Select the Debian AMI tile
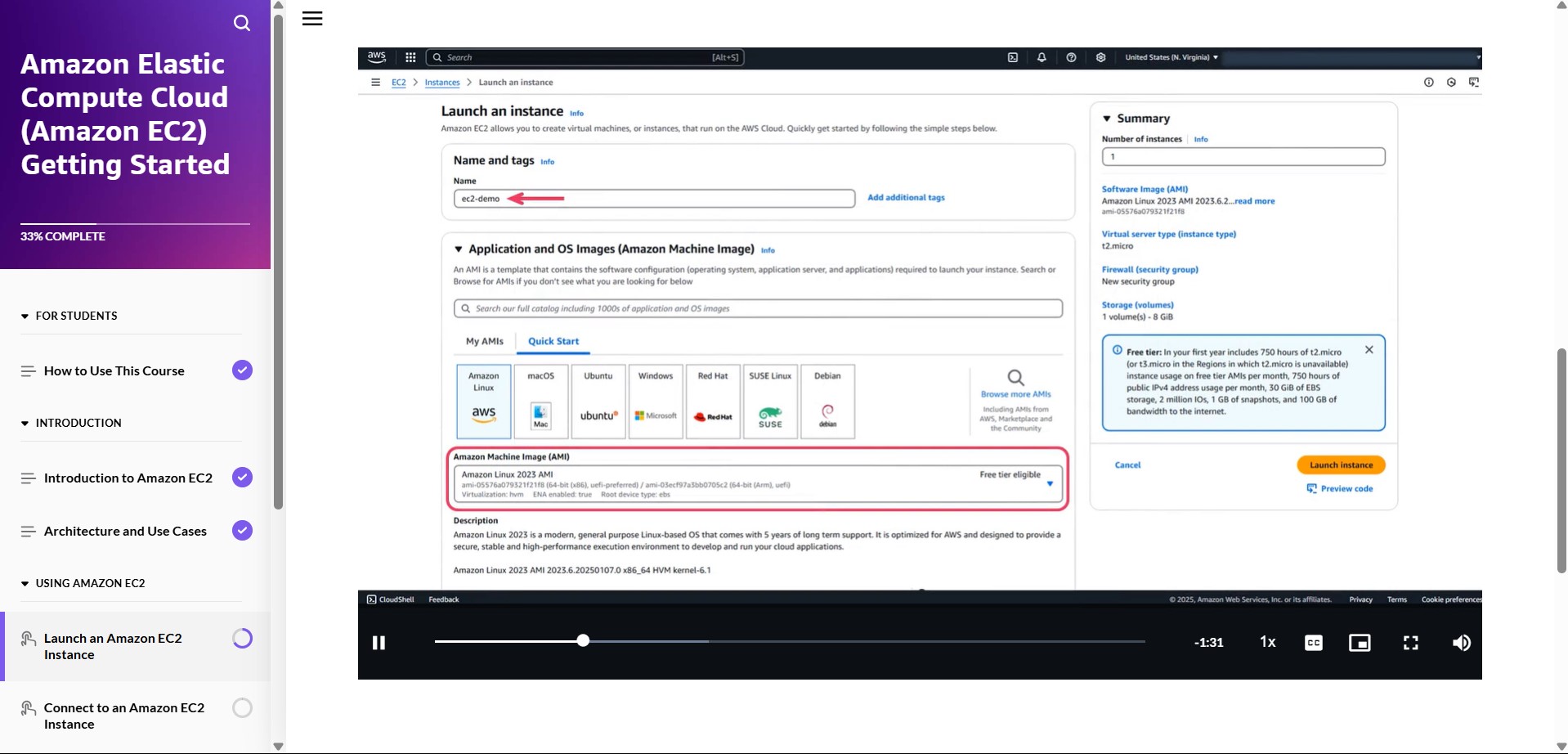Image resolution: width=1568 pixels, height=754 pixels. click(x=827, y=402)
